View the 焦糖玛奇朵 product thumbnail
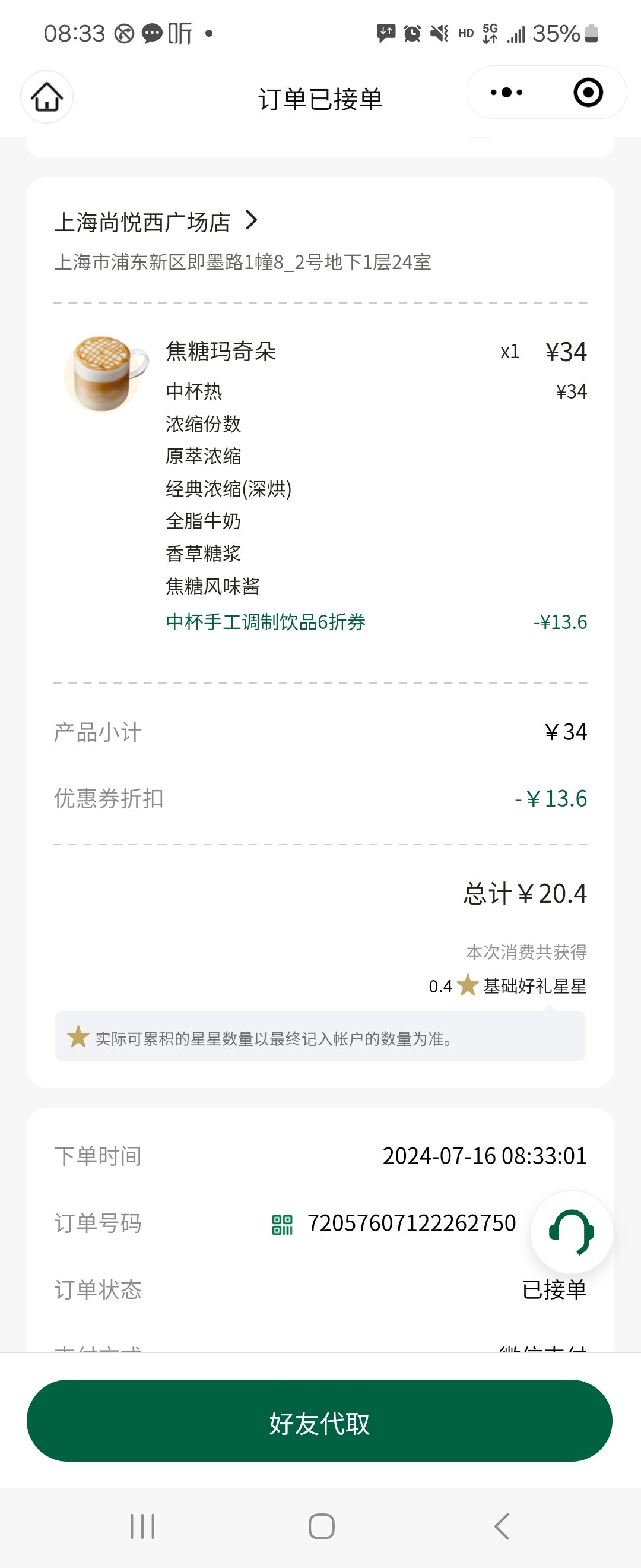This screenshot has height=1568, width=641. coord(106,374)
